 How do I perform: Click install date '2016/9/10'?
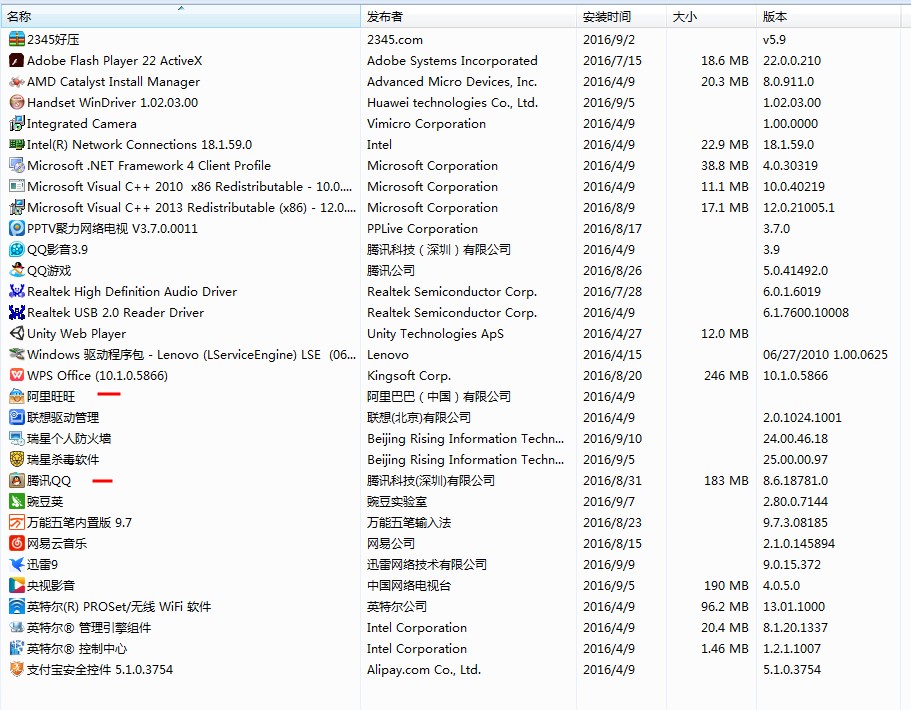[612, 438]
